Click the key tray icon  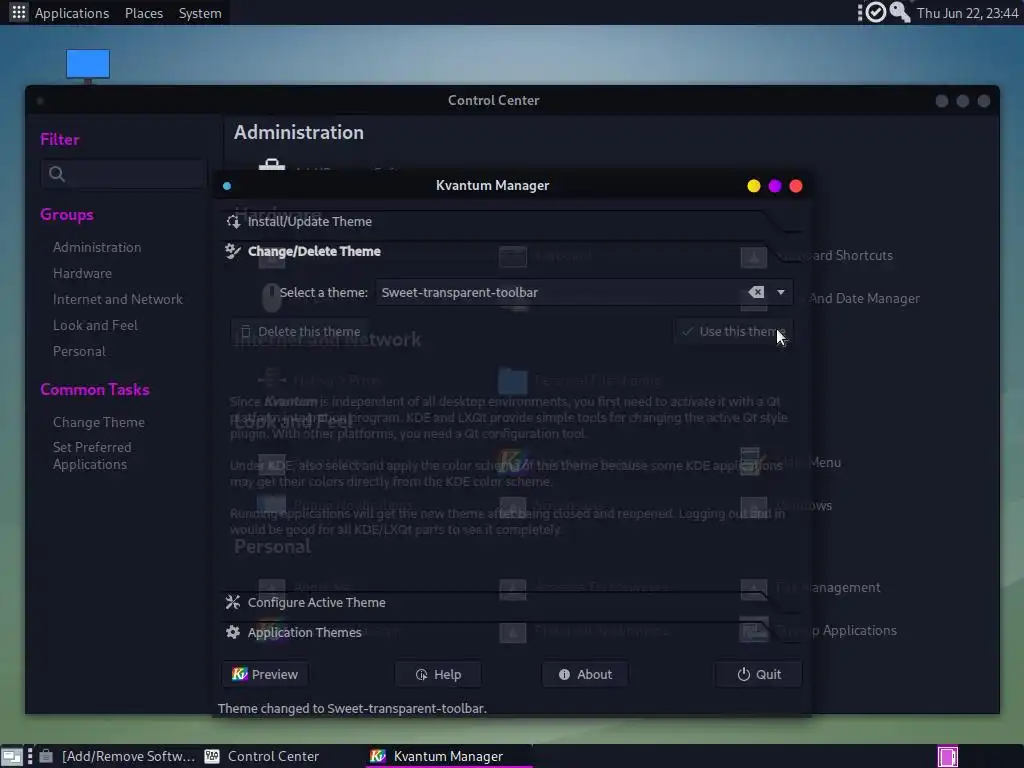pos(900,12)
